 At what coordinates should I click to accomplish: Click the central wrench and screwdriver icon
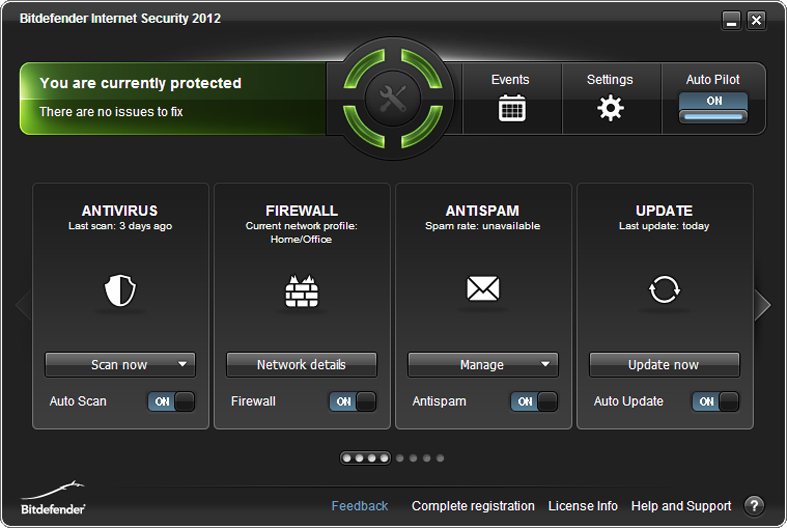[392, 98]
